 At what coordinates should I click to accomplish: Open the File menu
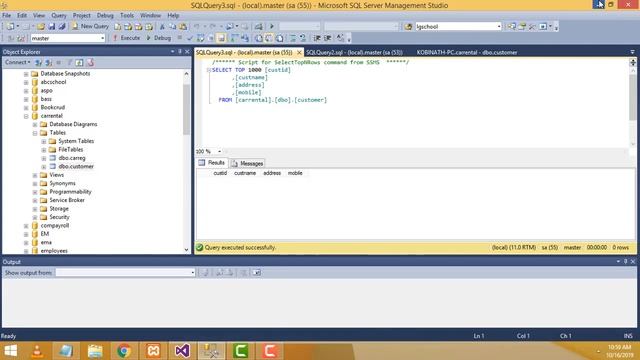(7, 16)
